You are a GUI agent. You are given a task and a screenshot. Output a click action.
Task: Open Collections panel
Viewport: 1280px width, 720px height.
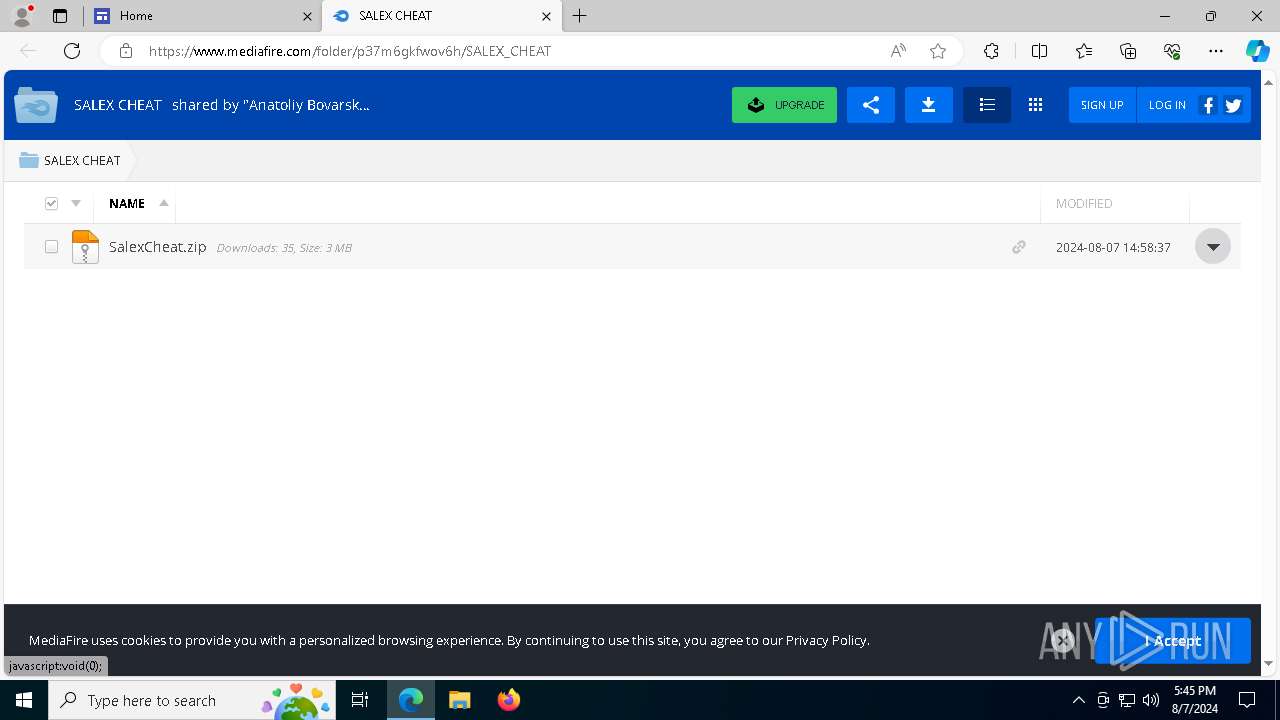tap(1128, 51)
